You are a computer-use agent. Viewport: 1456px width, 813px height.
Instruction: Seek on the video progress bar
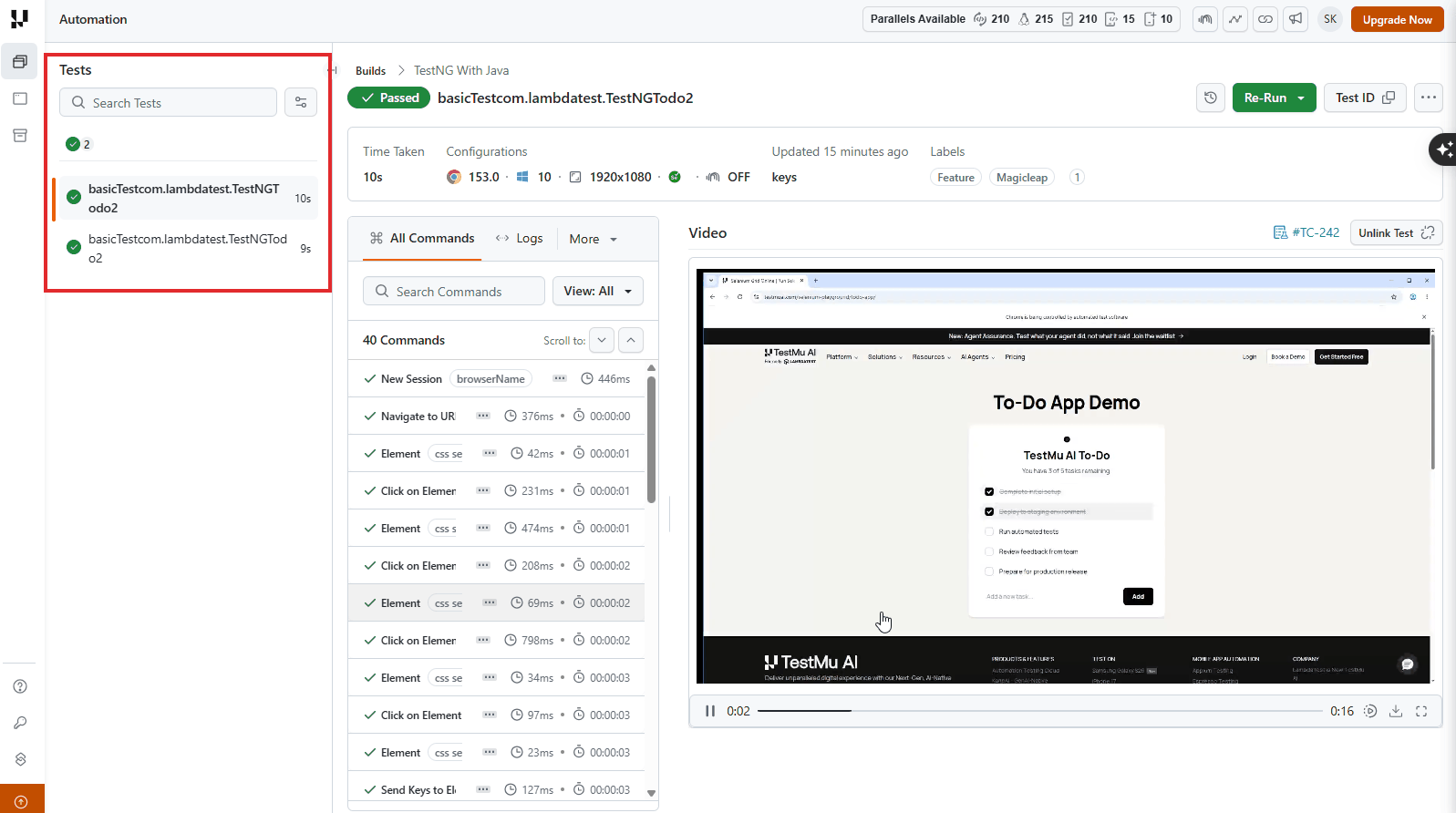[x=1039, y=711]
